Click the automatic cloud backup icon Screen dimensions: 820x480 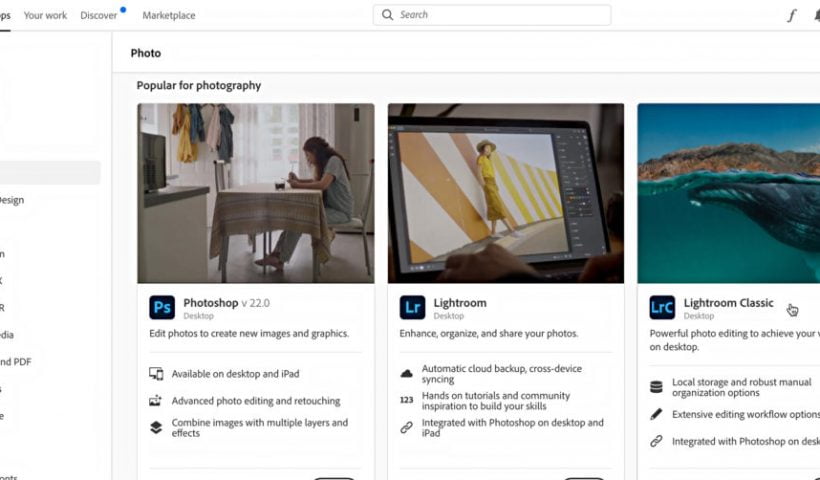[407, 373]
